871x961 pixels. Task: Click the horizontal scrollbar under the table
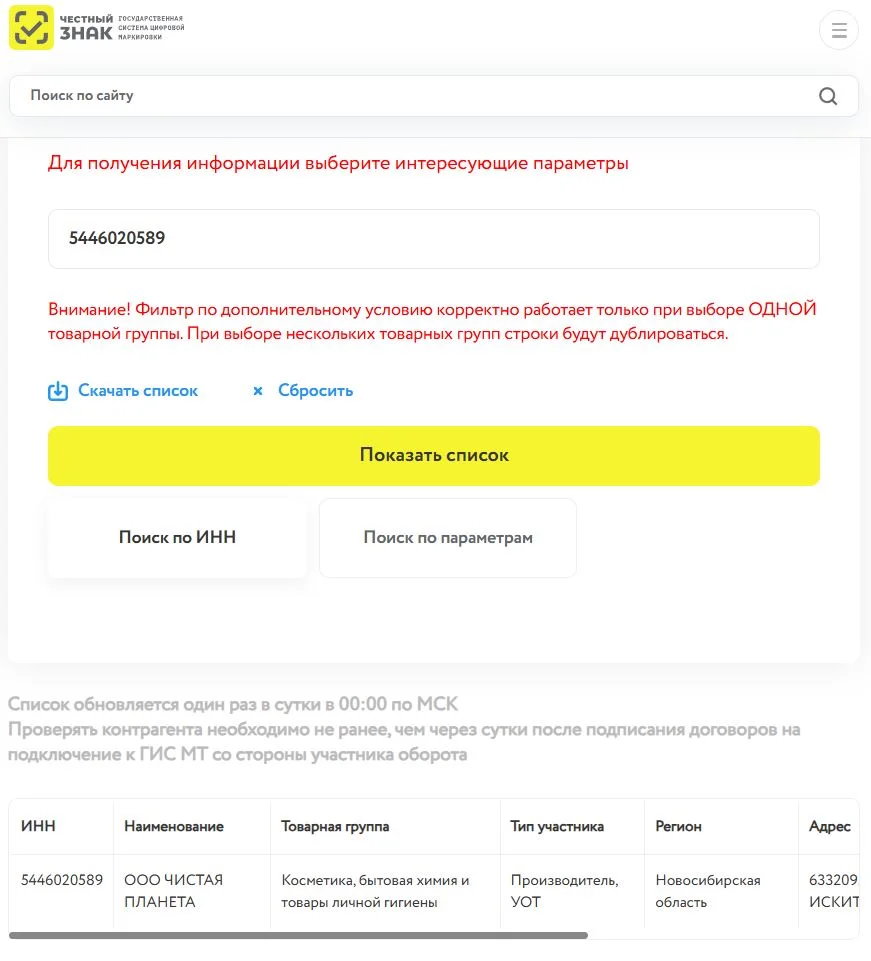tap(299, 935)
